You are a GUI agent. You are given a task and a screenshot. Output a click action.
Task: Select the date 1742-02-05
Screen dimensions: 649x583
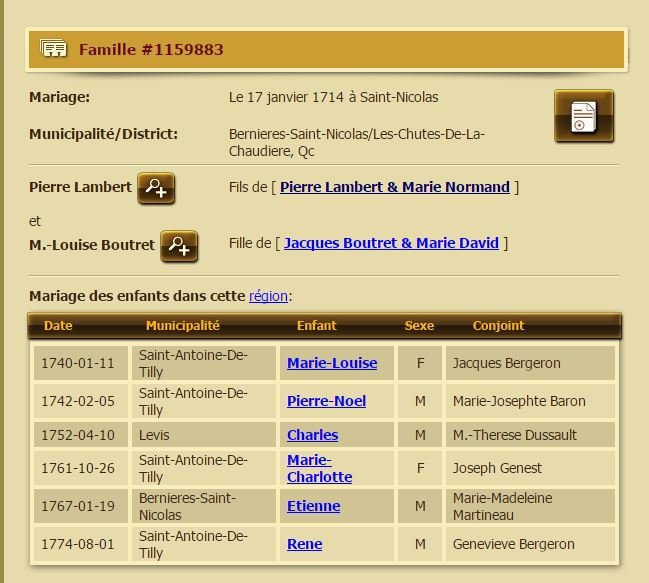tap(77, 401)
